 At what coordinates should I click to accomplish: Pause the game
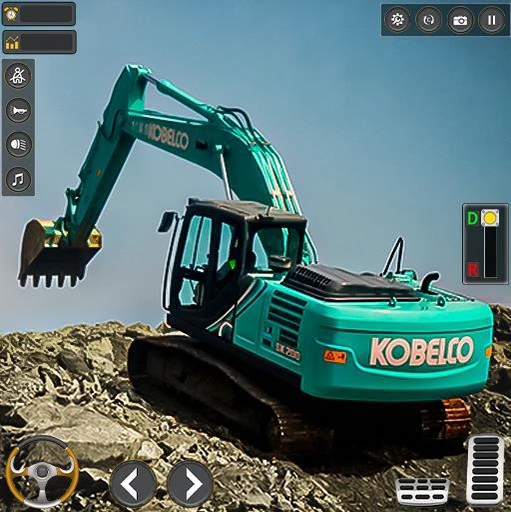point(491,20)
